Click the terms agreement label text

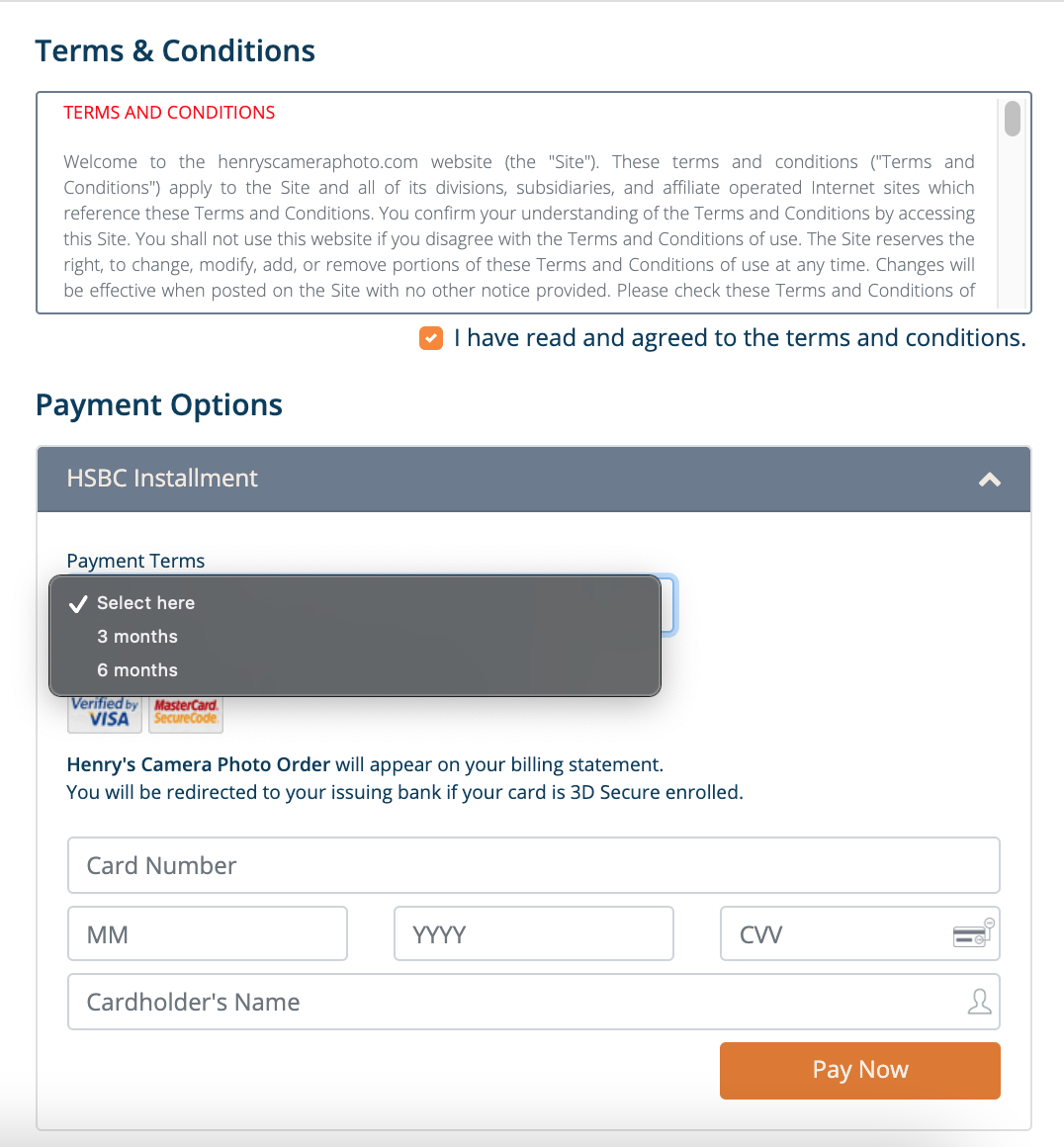tap(740, 338)
